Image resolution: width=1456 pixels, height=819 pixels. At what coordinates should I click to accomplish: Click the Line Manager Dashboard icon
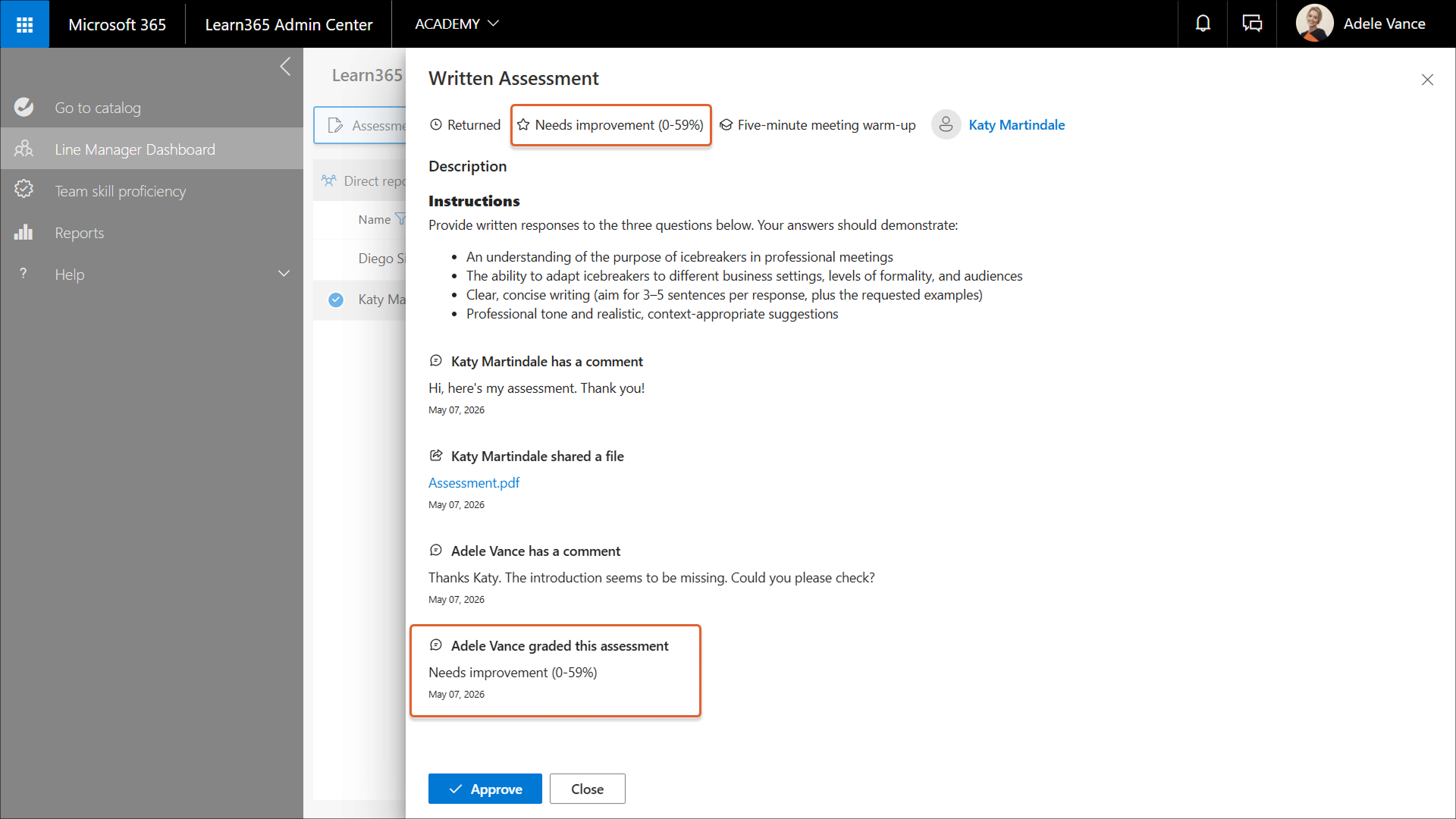click(x=24, y=149)
